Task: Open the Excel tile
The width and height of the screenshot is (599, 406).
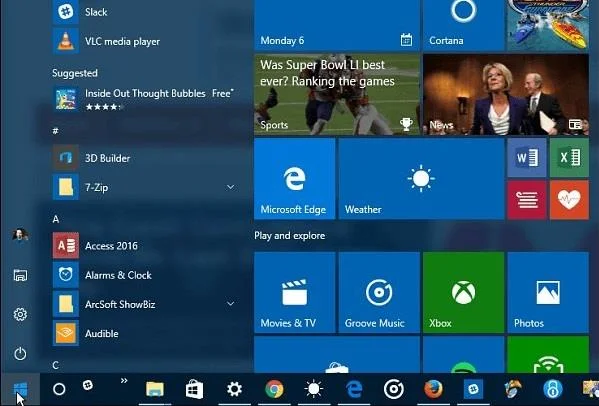Action: 569,157
